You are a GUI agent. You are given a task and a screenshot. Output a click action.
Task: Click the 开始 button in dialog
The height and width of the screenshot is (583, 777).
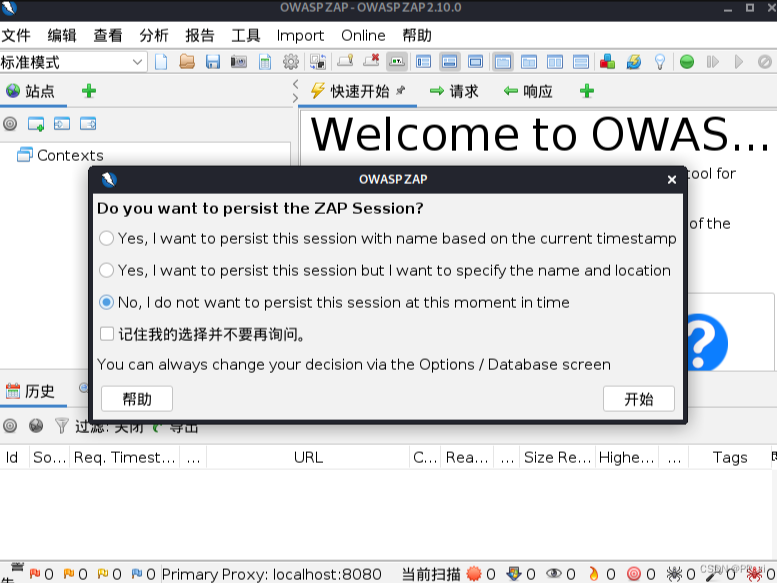point(638,399)
